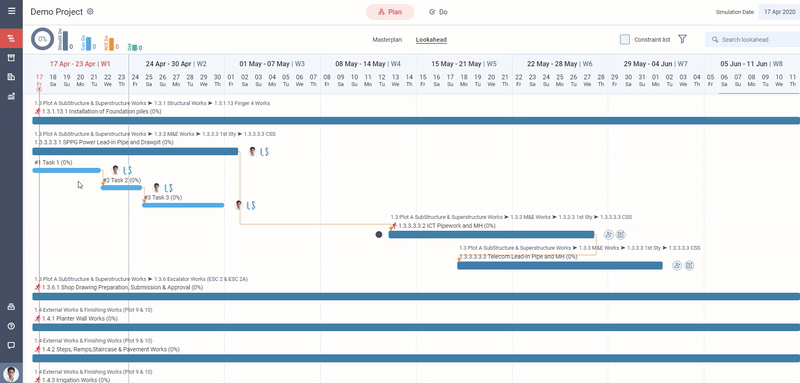The image size is (800, 383).
Task: Open the hamburger menu
Action: tap(11, 11)
